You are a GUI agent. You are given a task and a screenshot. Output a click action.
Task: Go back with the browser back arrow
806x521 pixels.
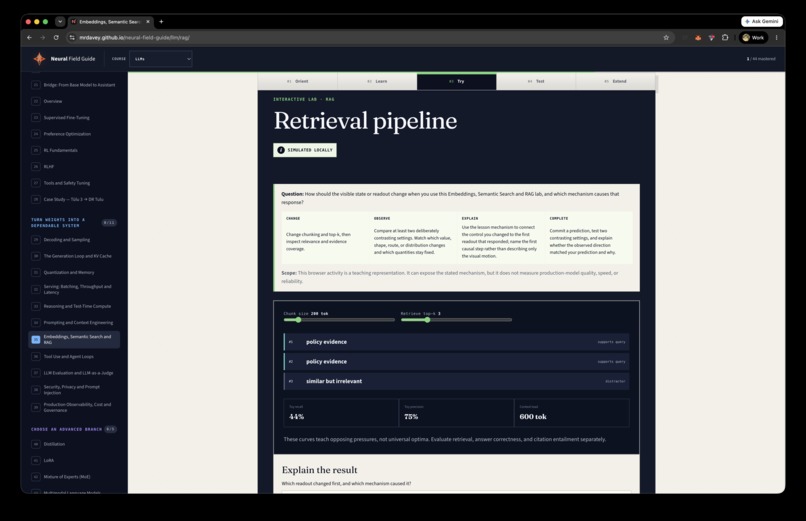click(29, 38)
